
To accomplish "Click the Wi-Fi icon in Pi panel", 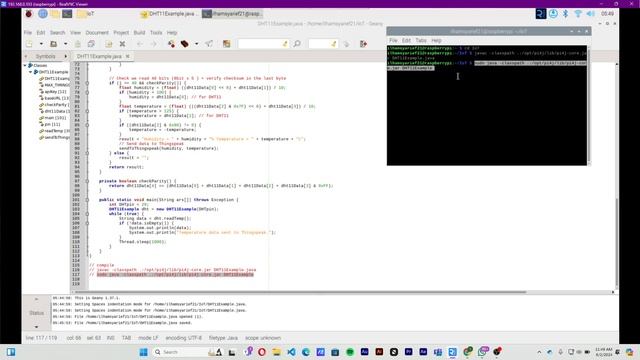I will (578, 14).
